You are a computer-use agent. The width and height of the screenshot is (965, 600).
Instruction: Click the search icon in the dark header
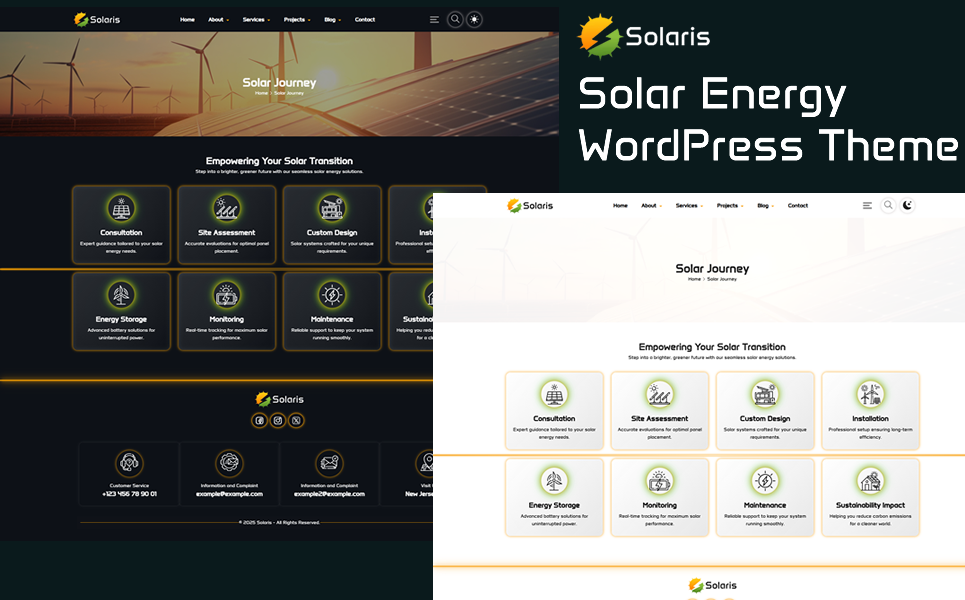(x=455, y=19)
